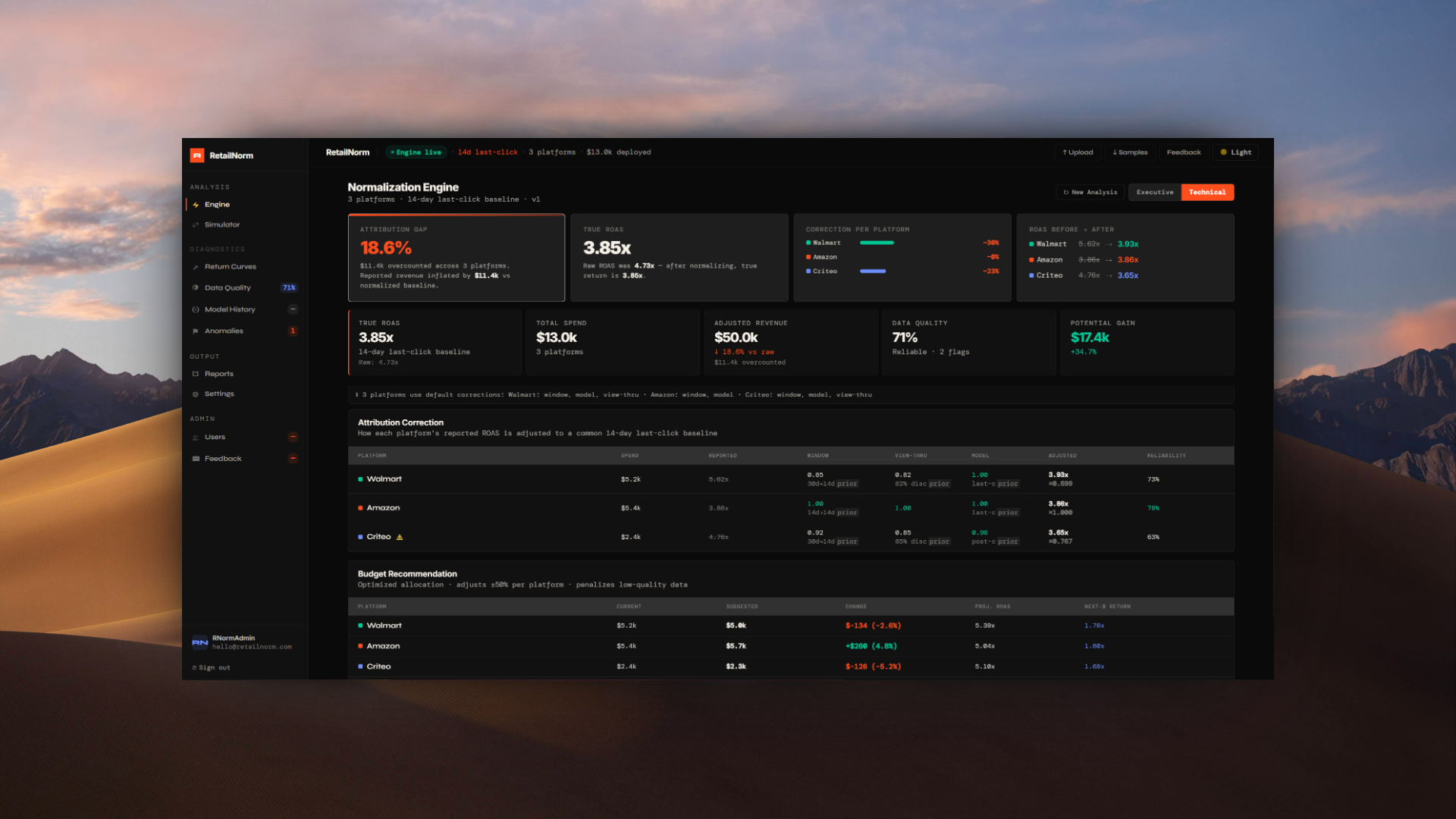Open the Reports output section
Image resolution: width=1456 pixels, height=819 pixels.
(x=219, y=373)
